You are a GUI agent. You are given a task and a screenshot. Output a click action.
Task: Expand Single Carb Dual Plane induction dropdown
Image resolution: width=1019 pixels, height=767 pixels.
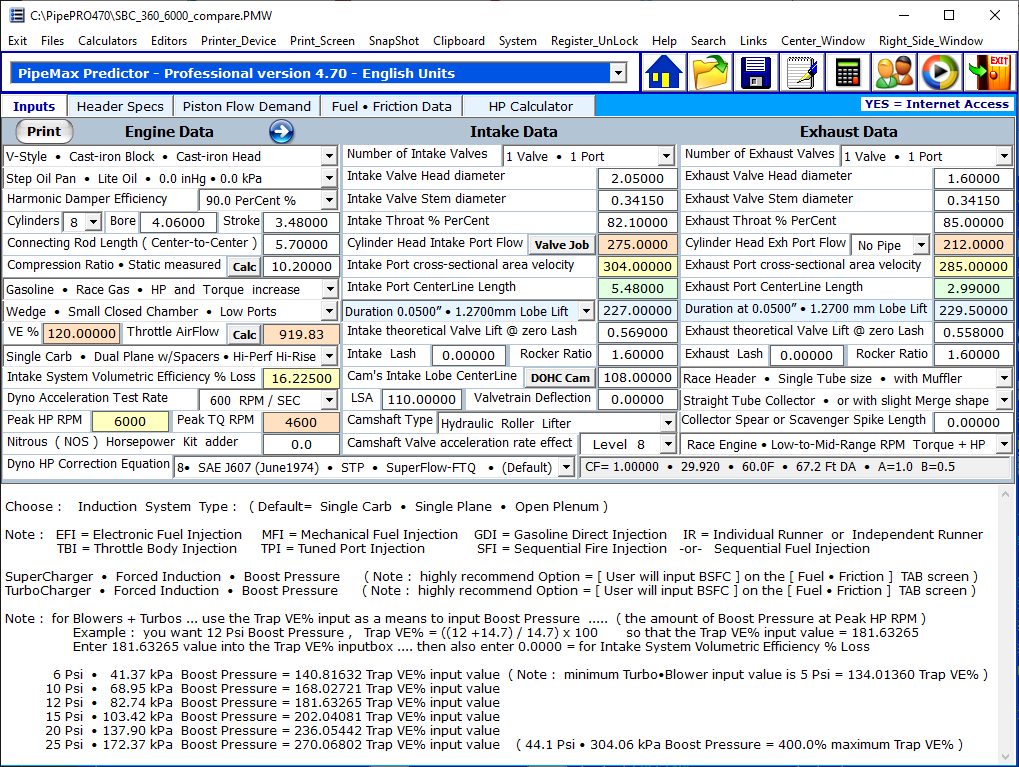click(x=329, y=356)
